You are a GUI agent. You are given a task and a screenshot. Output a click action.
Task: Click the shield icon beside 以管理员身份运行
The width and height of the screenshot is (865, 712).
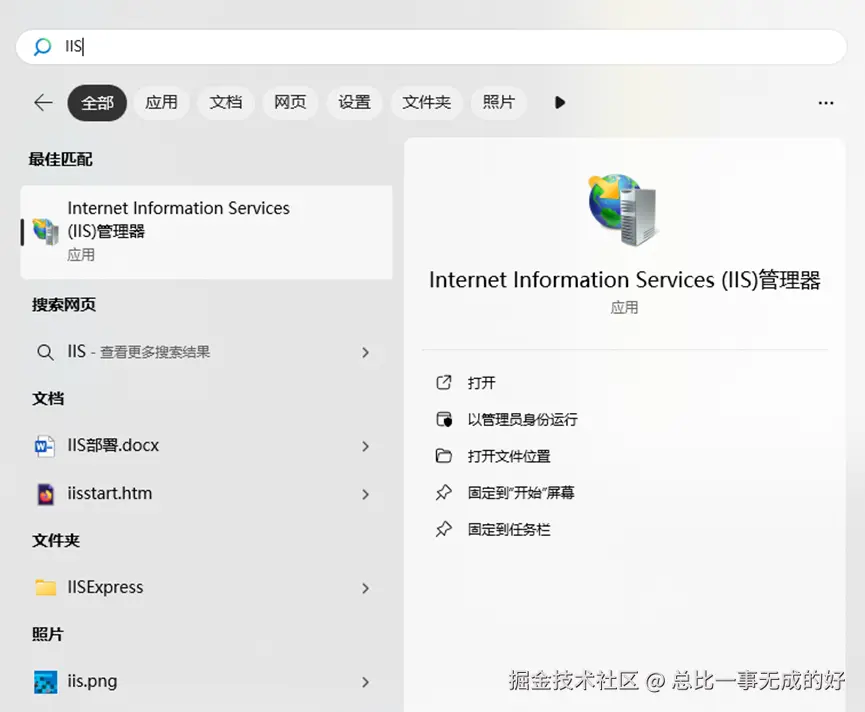click(445, 419)
